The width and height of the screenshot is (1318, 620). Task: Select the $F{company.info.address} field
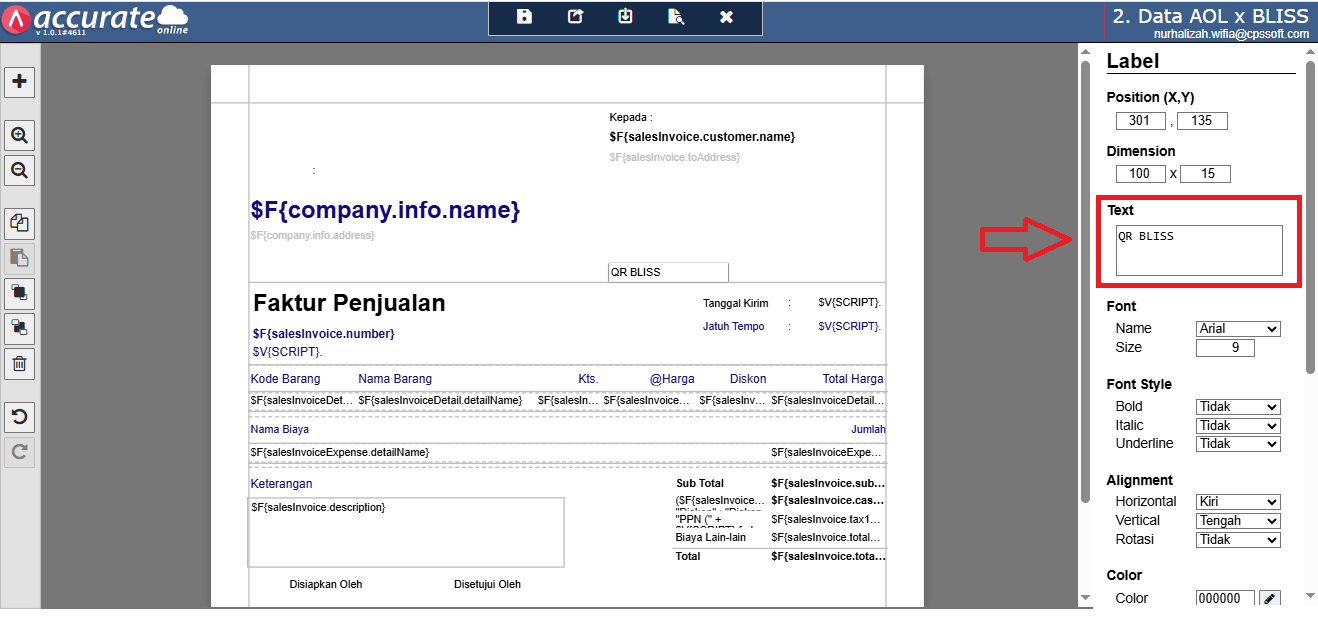(312, 235)
